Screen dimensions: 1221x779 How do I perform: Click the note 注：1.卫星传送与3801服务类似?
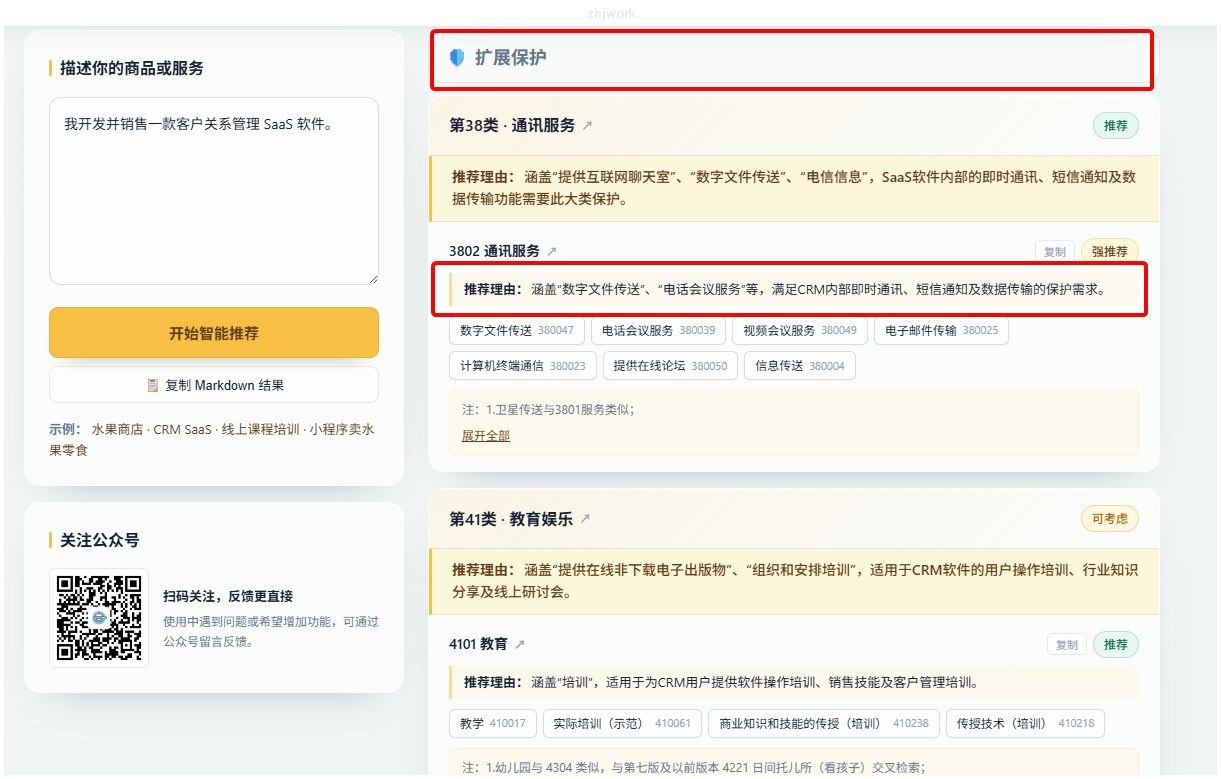(548, 410)
